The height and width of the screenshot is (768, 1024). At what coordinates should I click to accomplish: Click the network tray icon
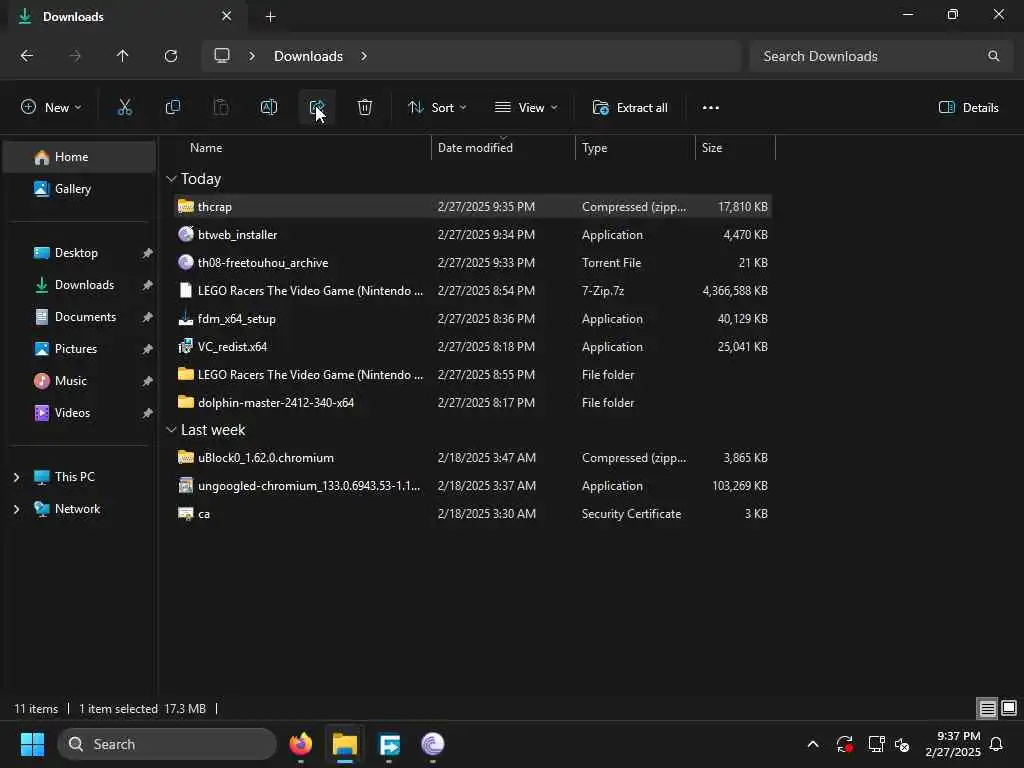pyautogui.click(x=876, y=744)
